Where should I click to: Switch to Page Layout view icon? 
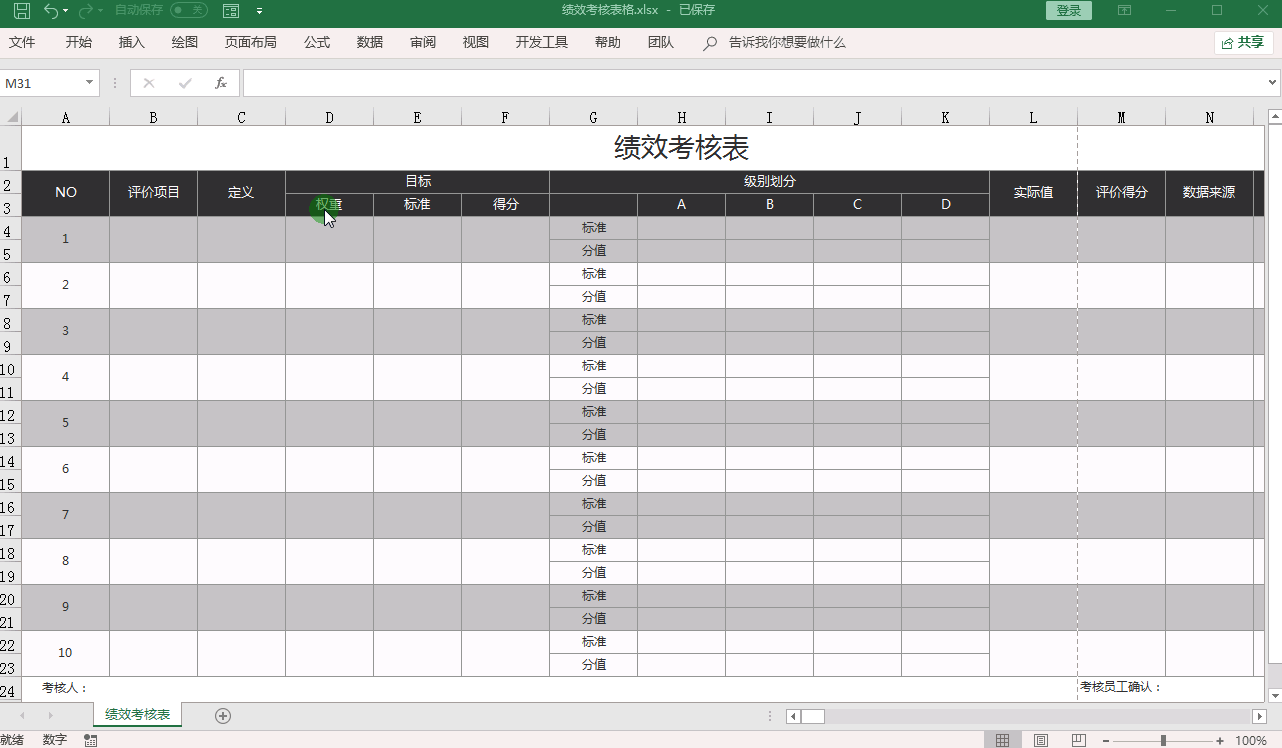pyautogui.click(x=1040, y=740)
